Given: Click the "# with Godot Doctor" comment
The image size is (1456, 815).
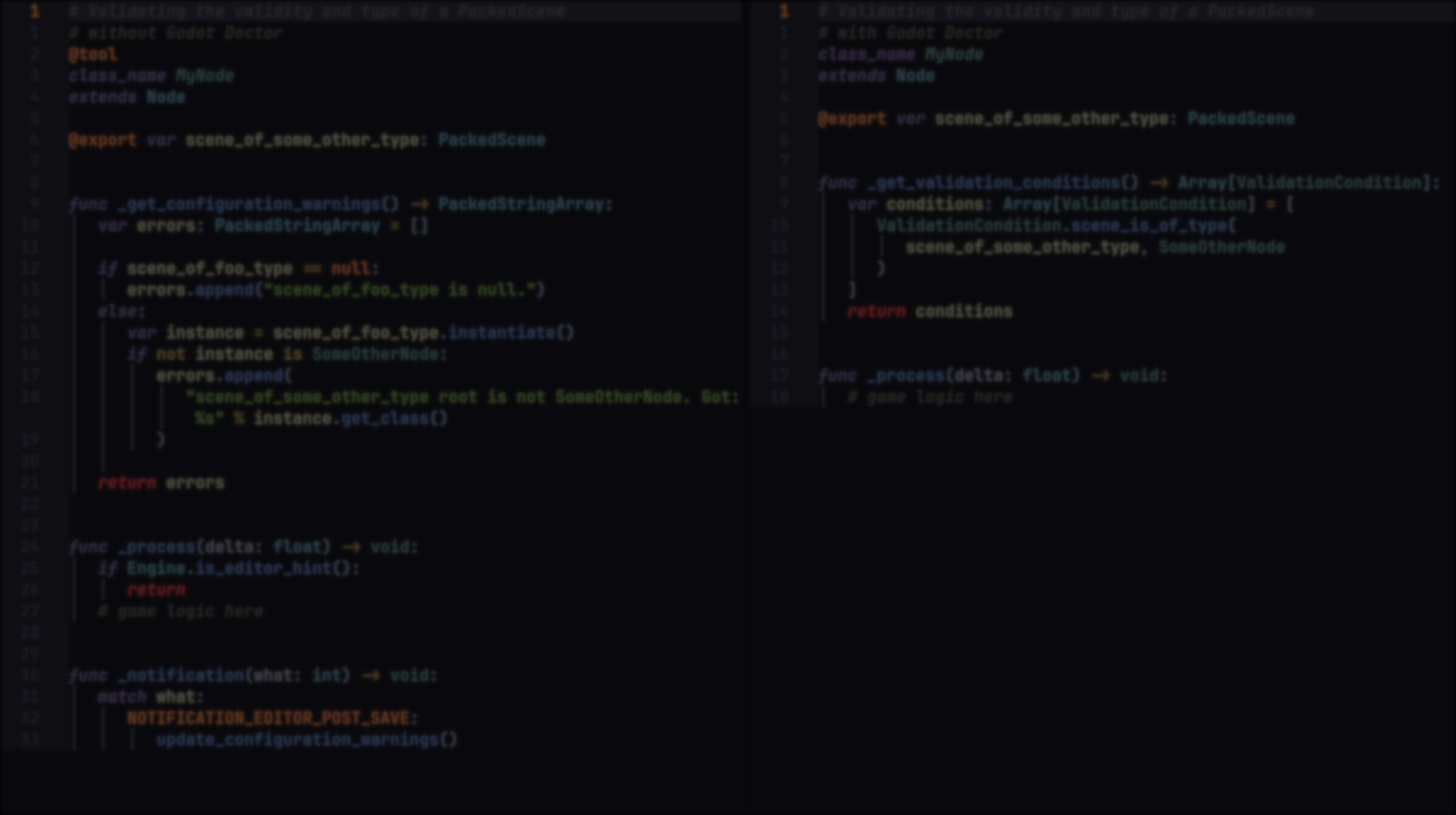Looking at the screenshot, I should tap(910, 33).
